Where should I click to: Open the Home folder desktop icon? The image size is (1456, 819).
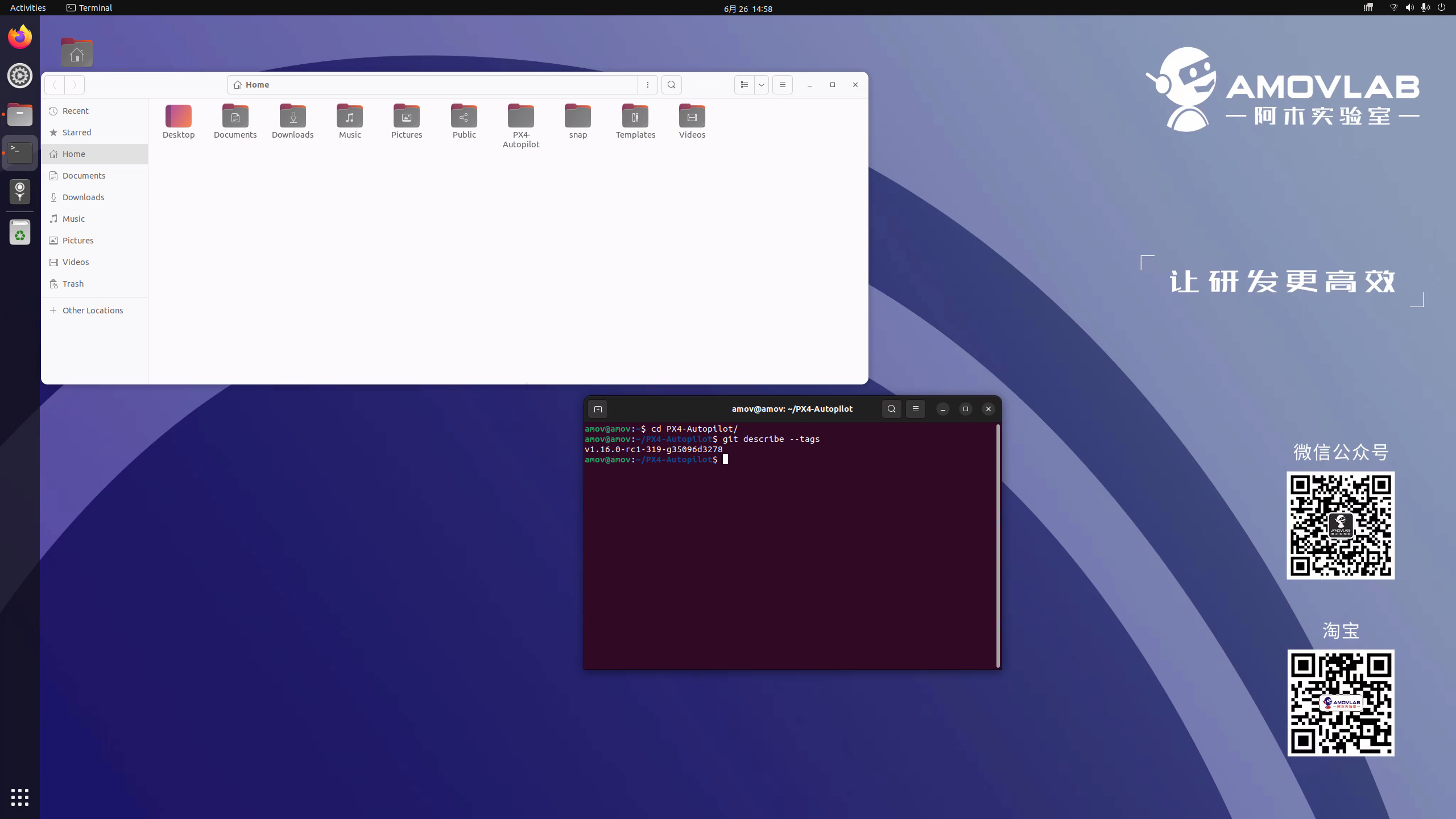(77, 53)
